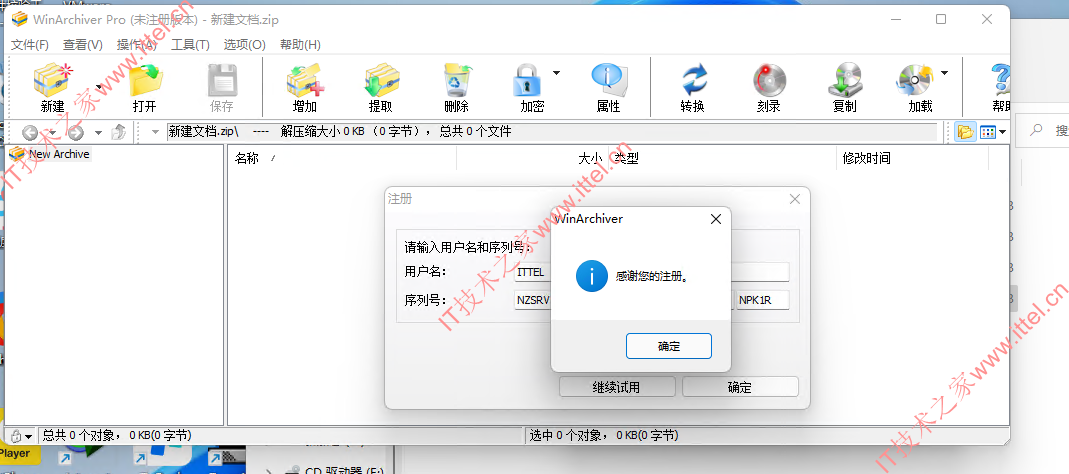Image resolution: width=1069 pixels, height=474 pixels.
Task: Click the CD drive icon in Explorer window
Action: coord(292,470)
